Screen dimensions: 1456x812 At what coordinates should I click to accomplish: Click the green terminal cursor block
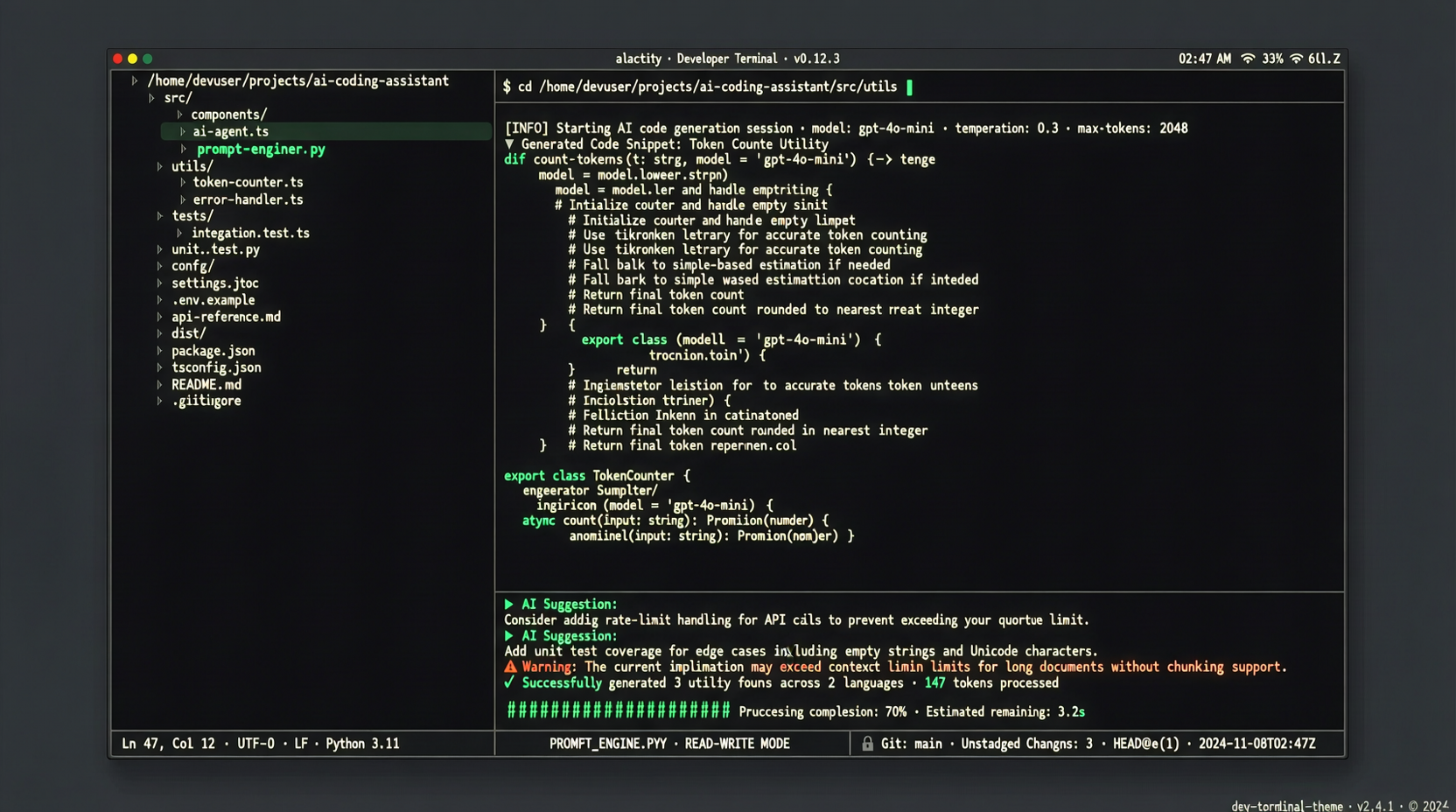[x=910, y=87]
